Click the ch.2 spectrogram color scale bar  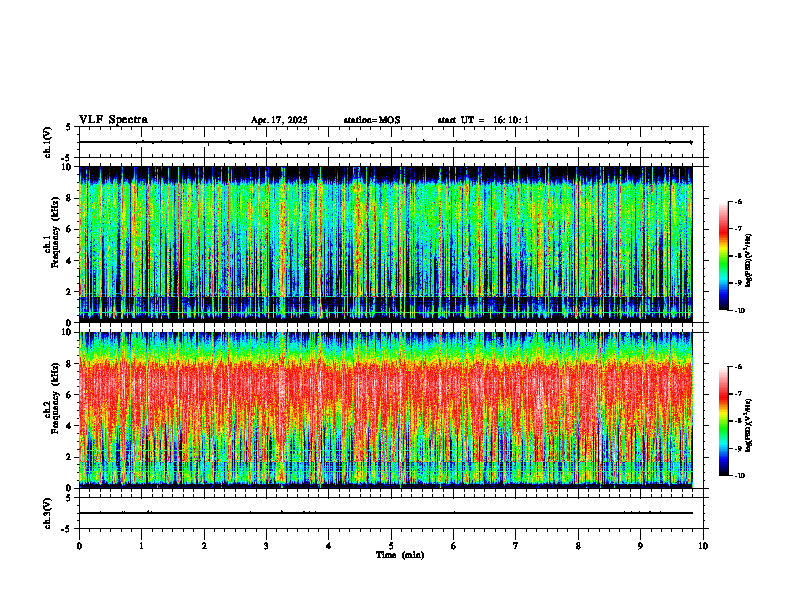pos(723,421)
